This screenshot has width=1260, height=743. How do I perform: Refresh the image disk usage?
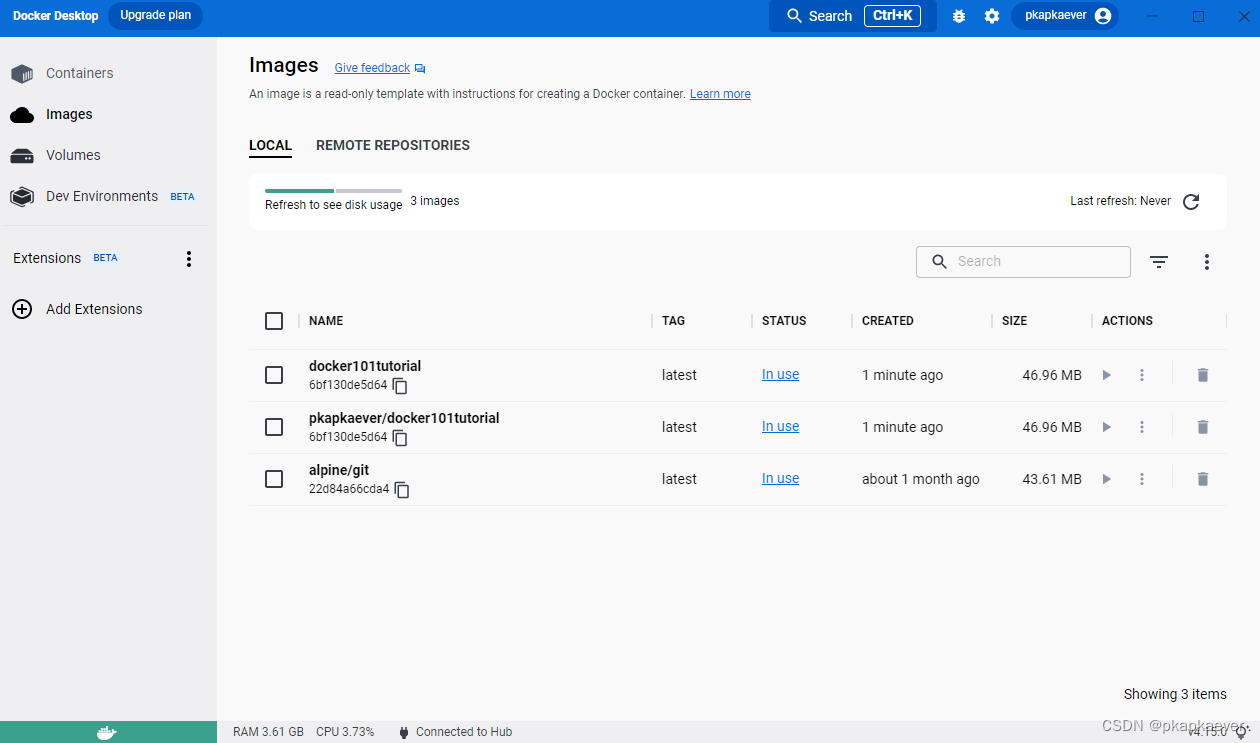[1191, 202]
